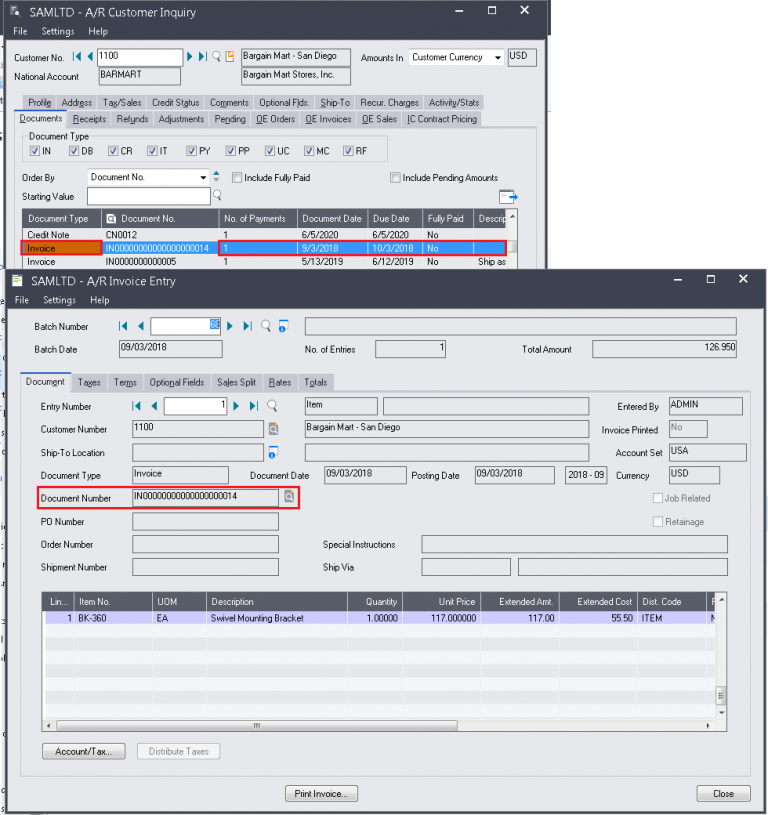
Task: Uncheck the IN document type checkbox
Action: coord(35,151)
